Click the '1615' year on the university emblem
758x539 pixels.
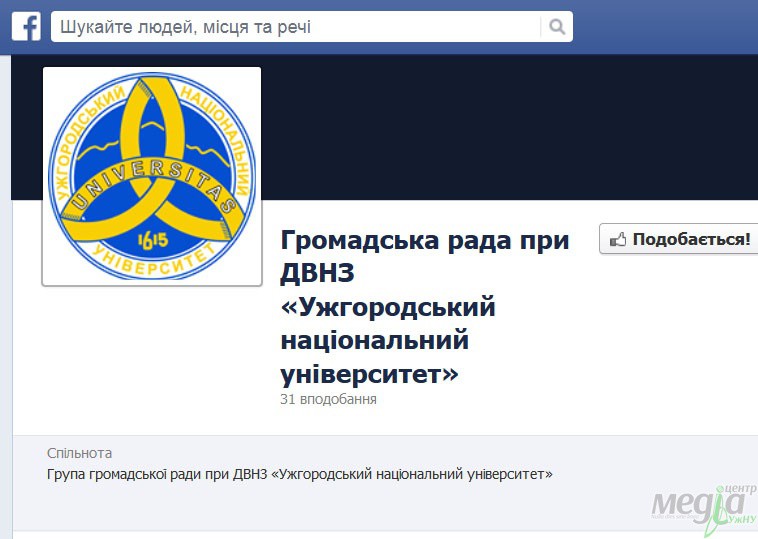pyautogui.click(x=153, y=240)
